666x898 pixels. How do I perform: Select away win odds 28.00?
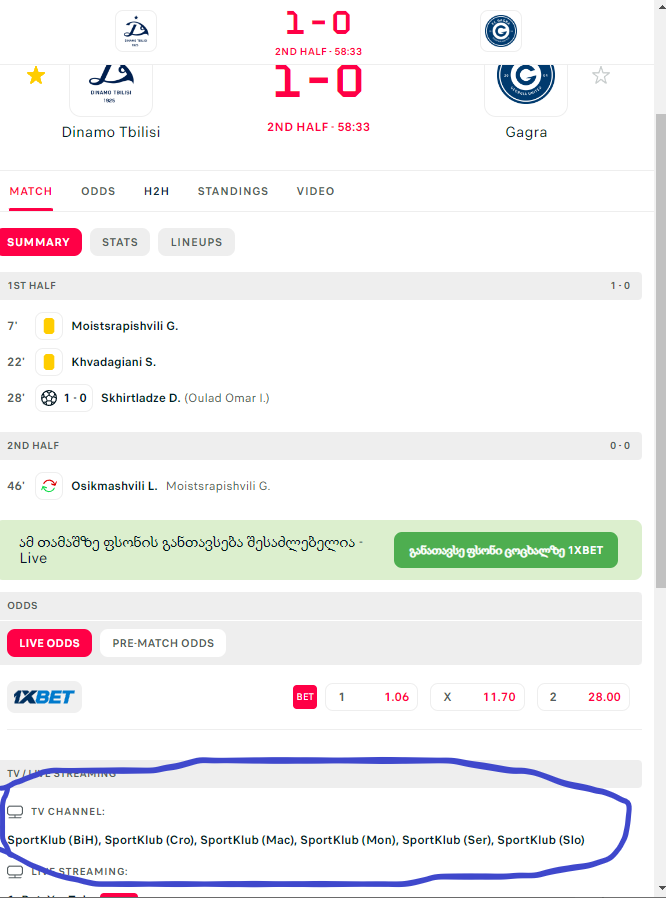point(583,697)
